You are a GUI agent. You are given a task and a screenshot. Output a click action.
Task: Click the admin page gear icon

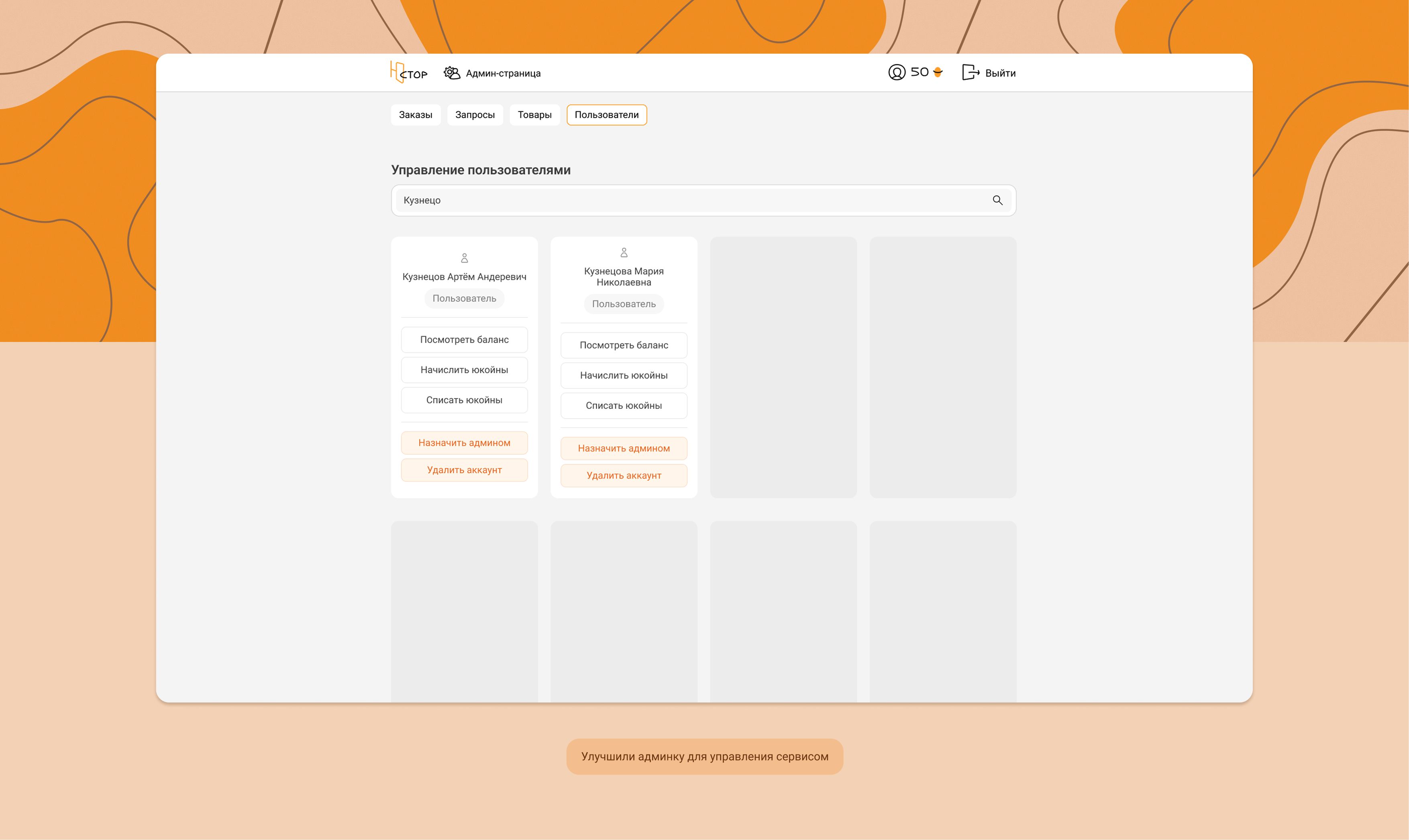click(451, 73)
